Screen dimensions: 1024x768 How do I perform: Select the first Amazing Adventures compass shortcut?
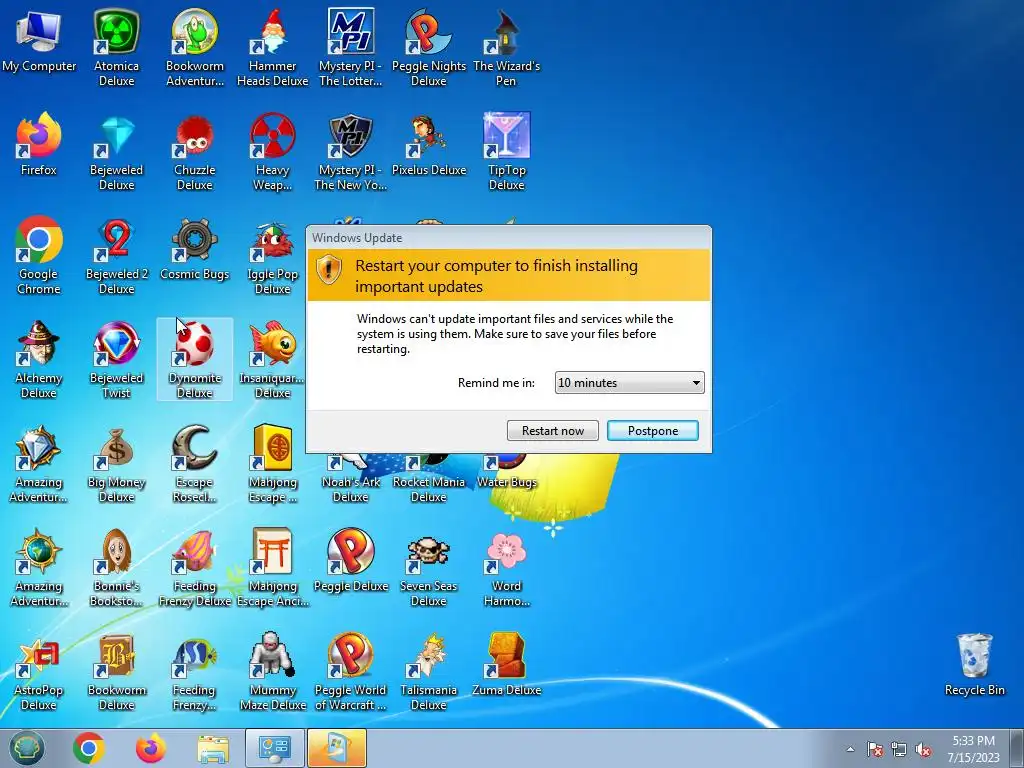click(x=39, y=464)
